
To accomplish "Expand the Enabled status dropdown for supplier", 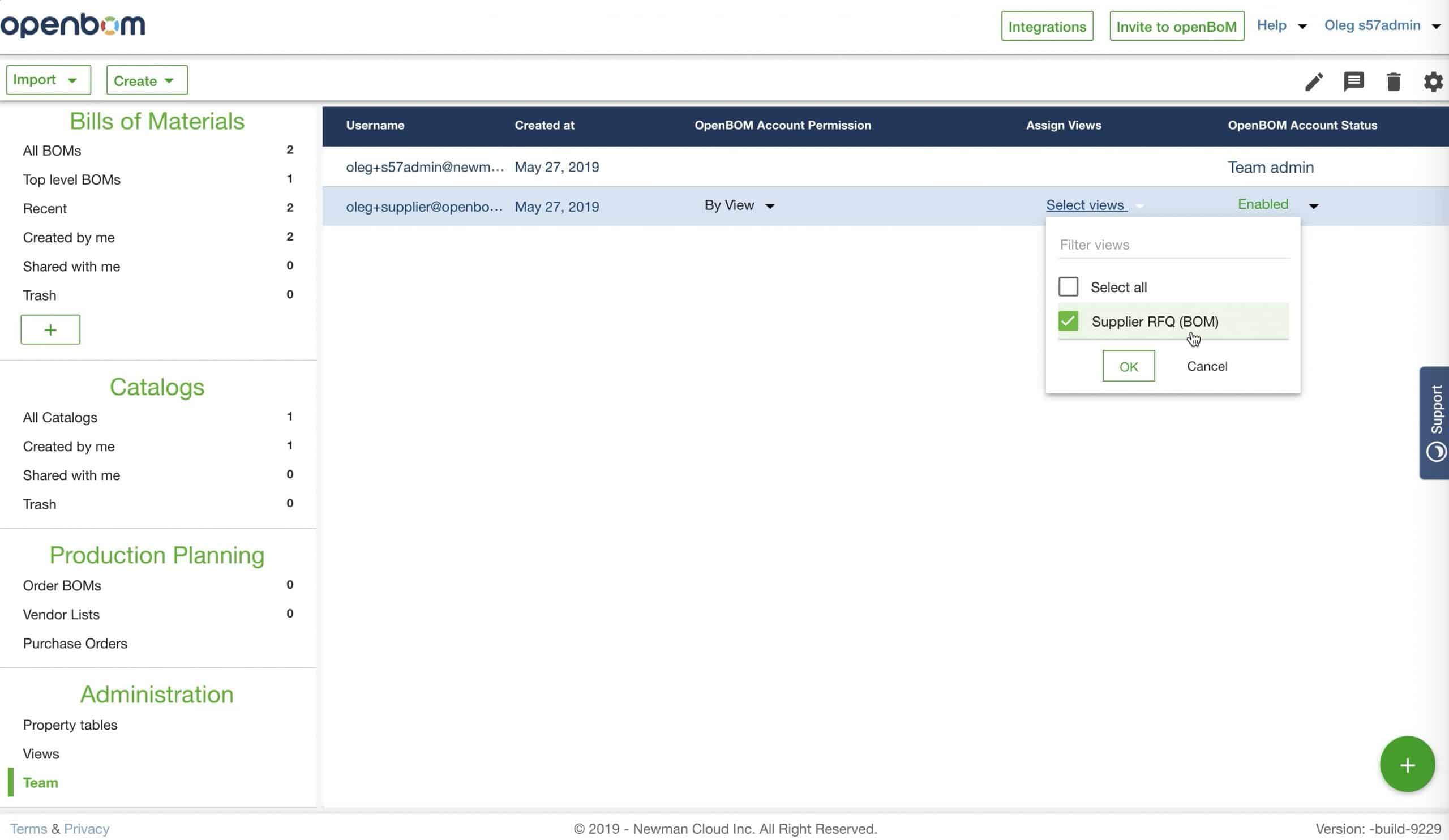I will 1313,205.
